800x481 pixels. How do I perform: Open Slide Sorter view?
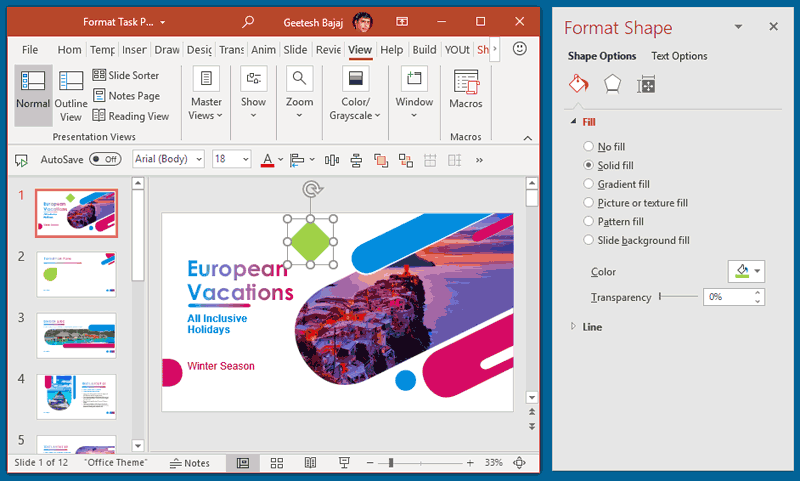click(x=126, y=75)
